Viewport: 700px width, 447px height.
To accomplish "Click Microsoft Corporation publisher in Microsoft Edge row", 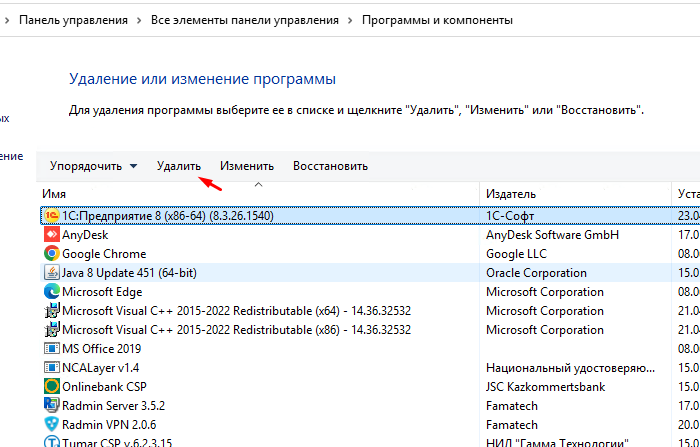I will click(x=545, y=292).
